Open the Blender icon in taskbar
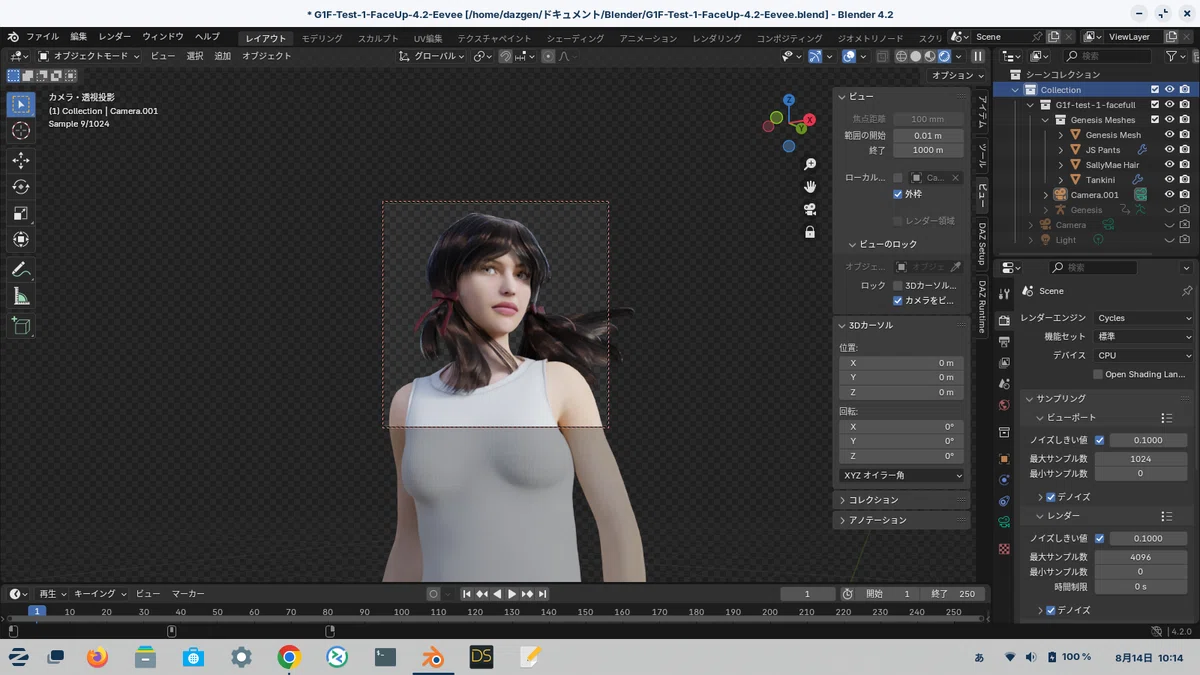This screenshot has height=675, width=1200. (x=432, y=657)
